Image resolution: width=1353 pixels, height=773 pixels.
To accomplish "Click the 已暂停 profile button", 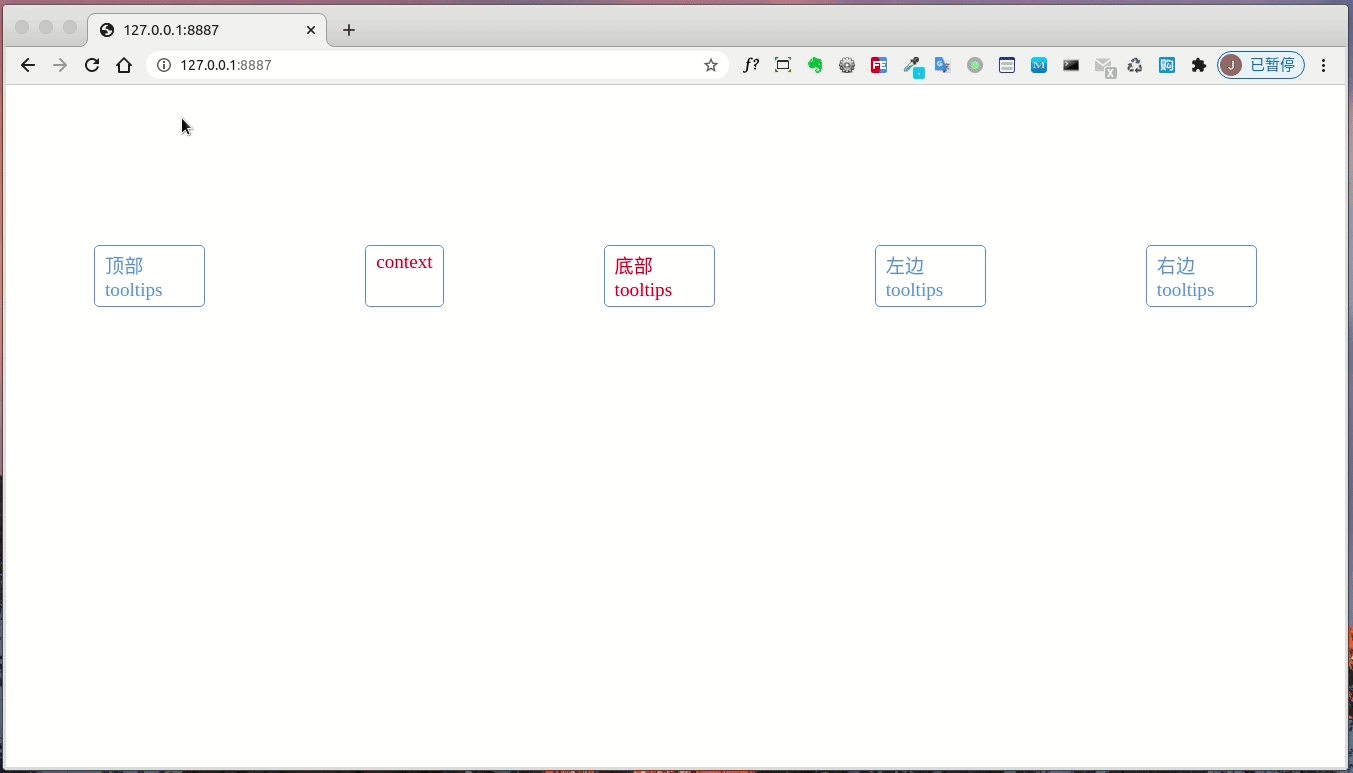I will point(1260,64).
